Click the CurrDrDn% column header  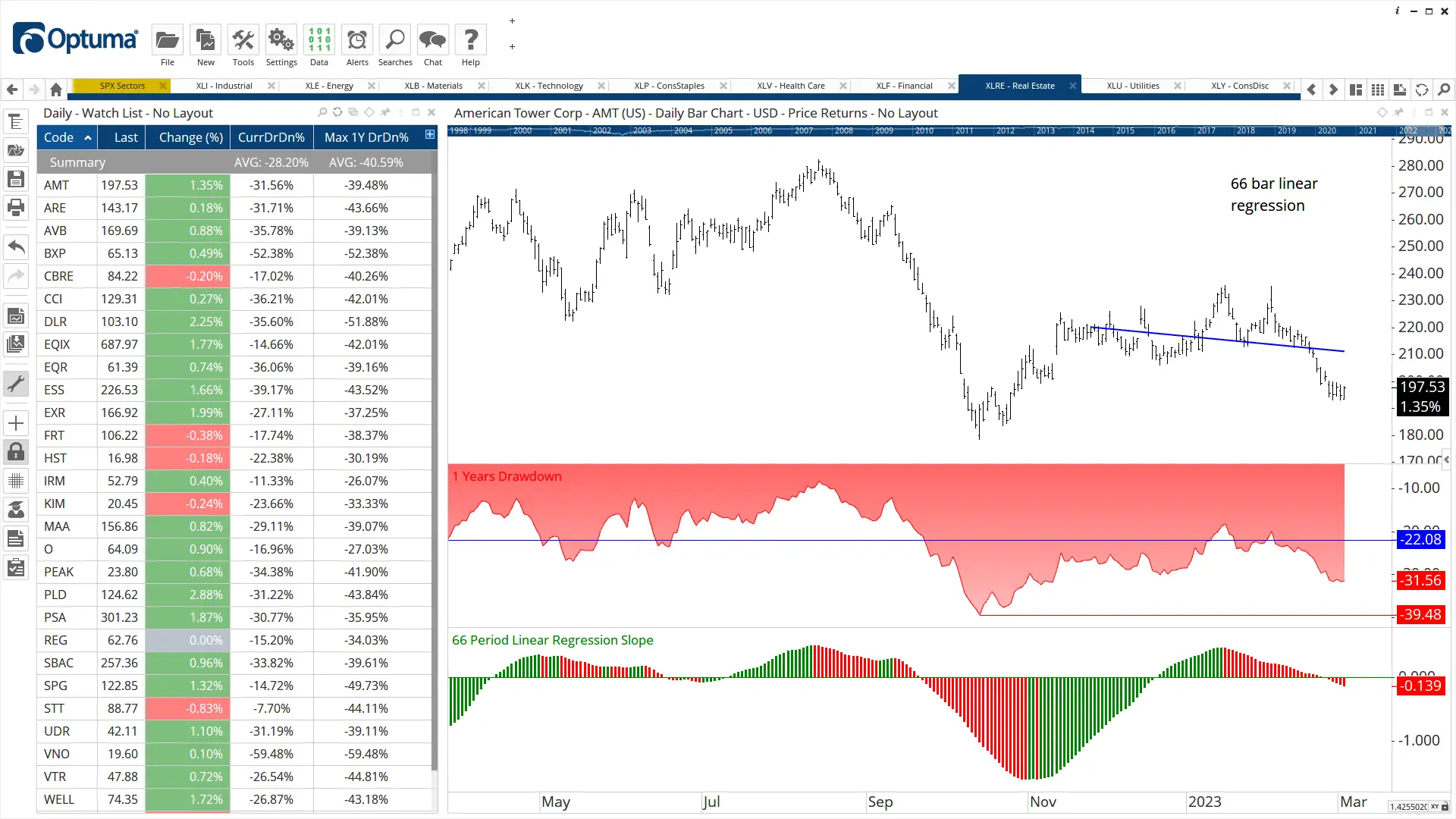[x=271, y=137]
